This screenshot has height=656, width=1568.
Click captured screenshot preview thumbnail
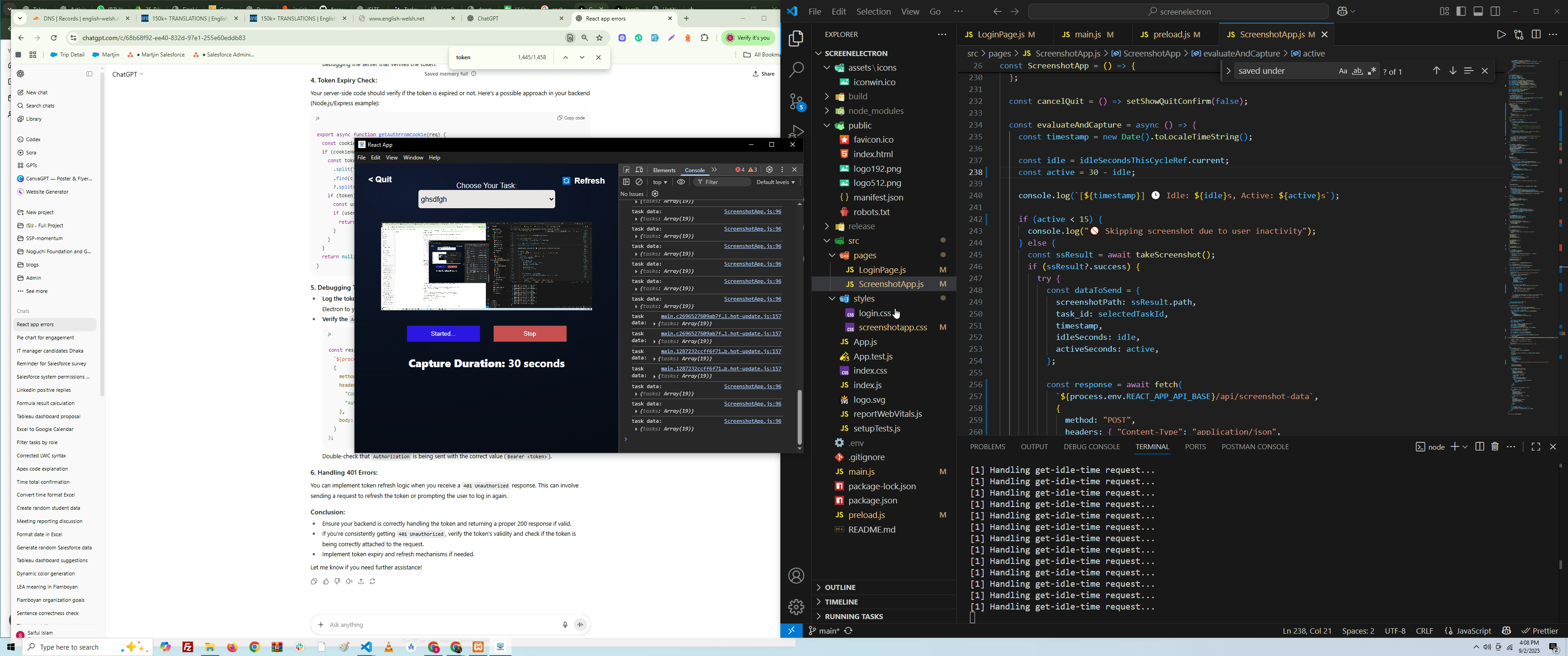486,266
